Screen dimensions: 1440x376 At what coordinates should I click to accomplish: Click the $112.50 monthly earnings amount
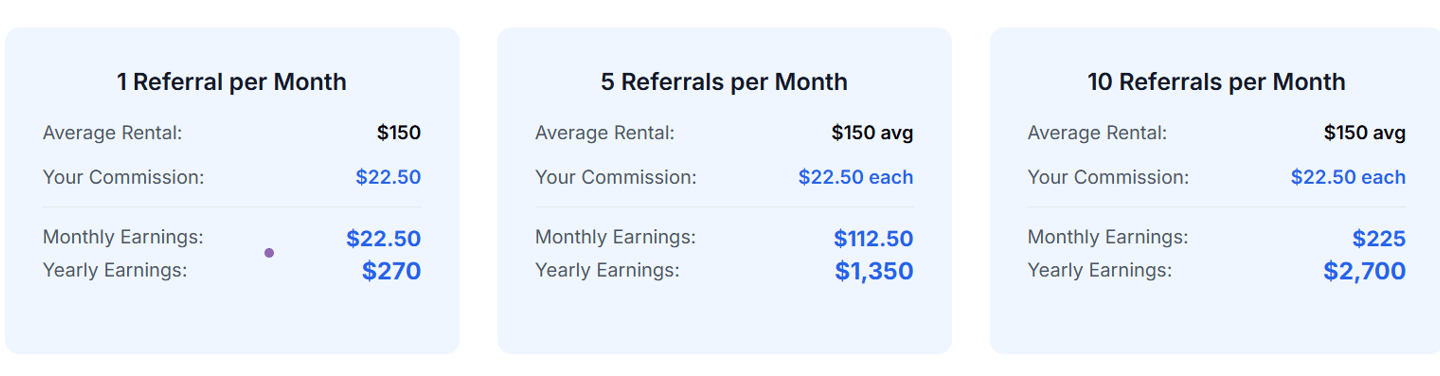(873, 239)
